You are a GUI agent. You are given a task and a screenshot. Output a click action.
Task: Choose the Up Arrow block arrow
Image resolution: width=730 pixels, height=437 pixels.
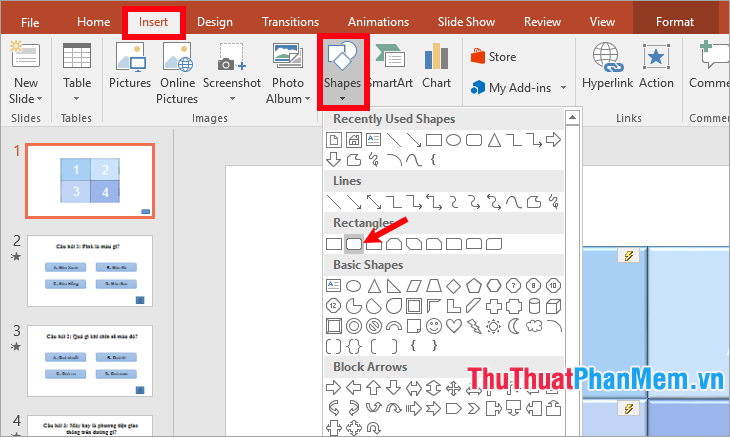click(374, 387)
